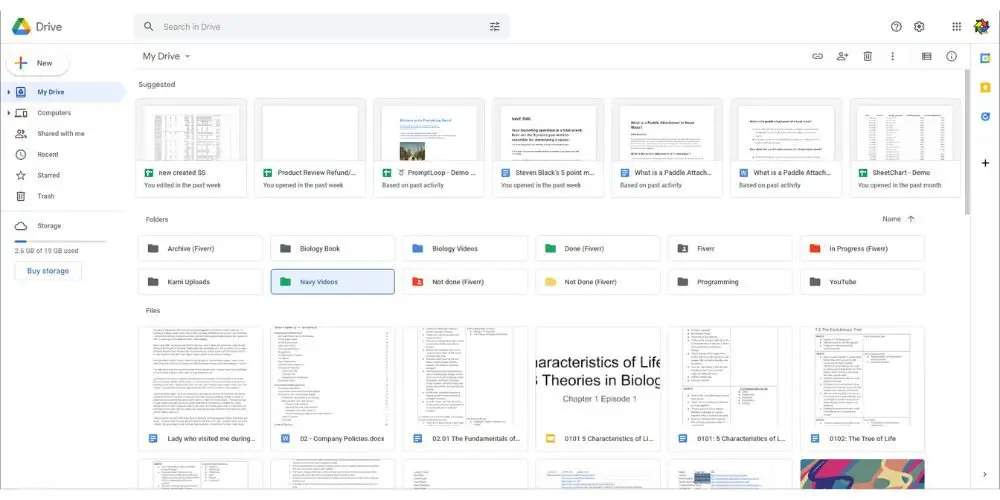Open the My Drive dropdown menu

pos(166,56)
